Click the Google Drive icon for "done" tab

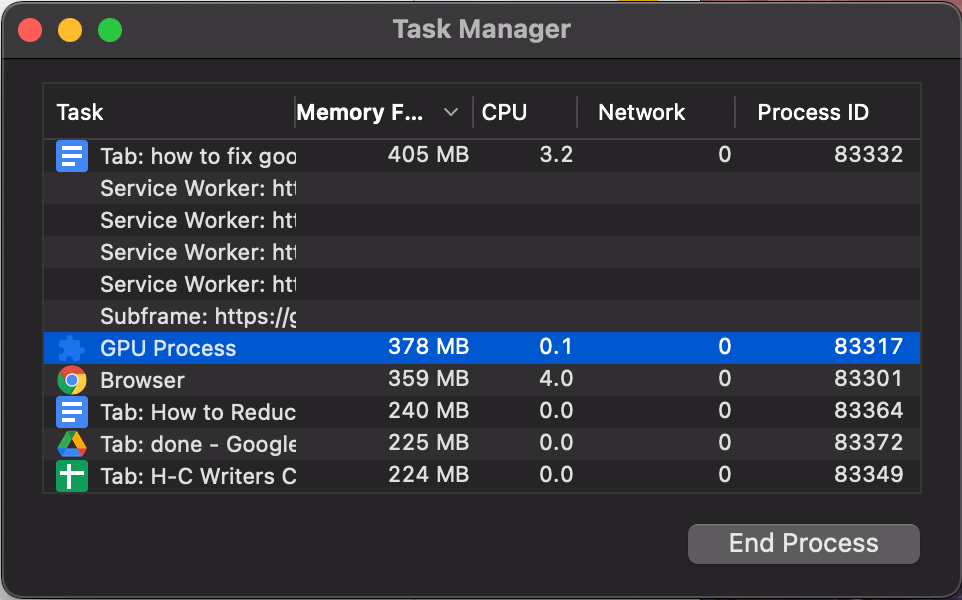click(x=72, y=444)
